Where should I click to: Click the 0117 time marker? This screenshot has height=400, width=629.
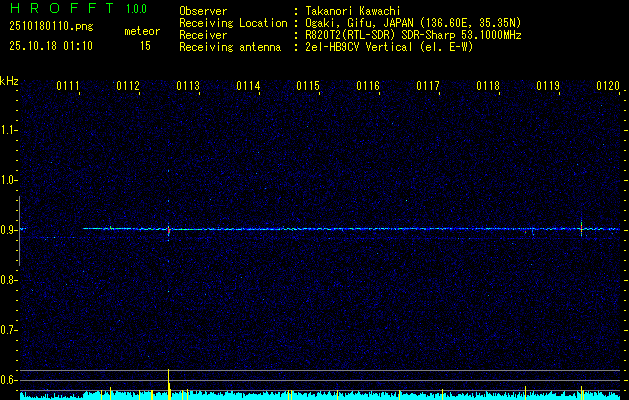[428, 86]
